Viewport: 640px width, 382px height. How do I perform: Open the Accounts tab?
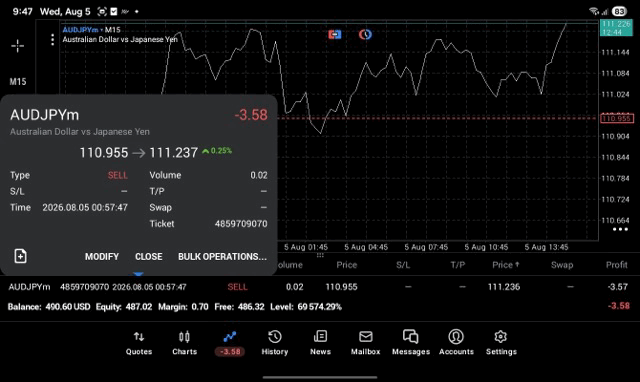(x=456, y=343)
